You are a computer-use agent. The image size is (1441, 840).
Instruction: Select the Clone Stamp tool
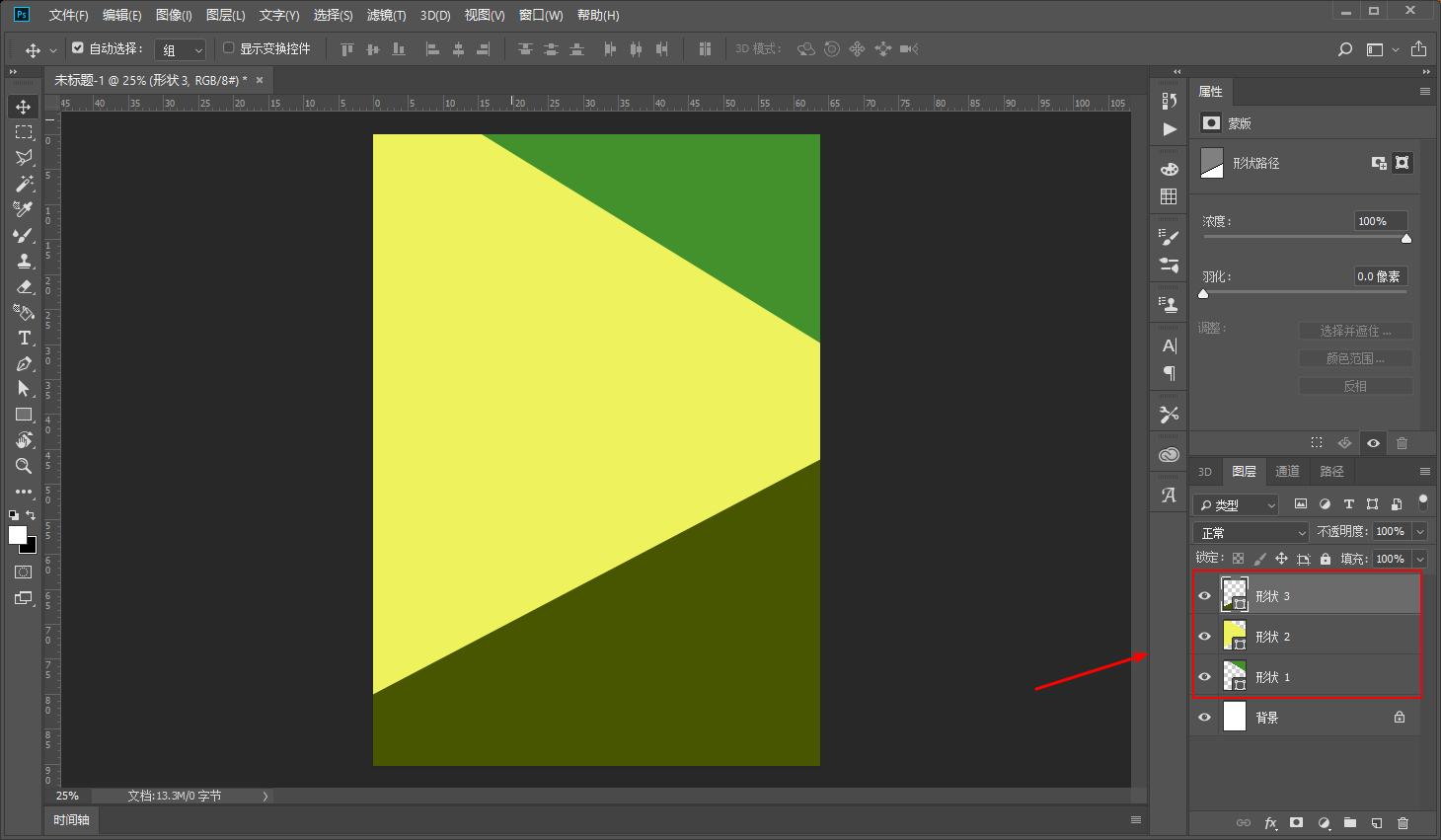click(x=24, y=261)
